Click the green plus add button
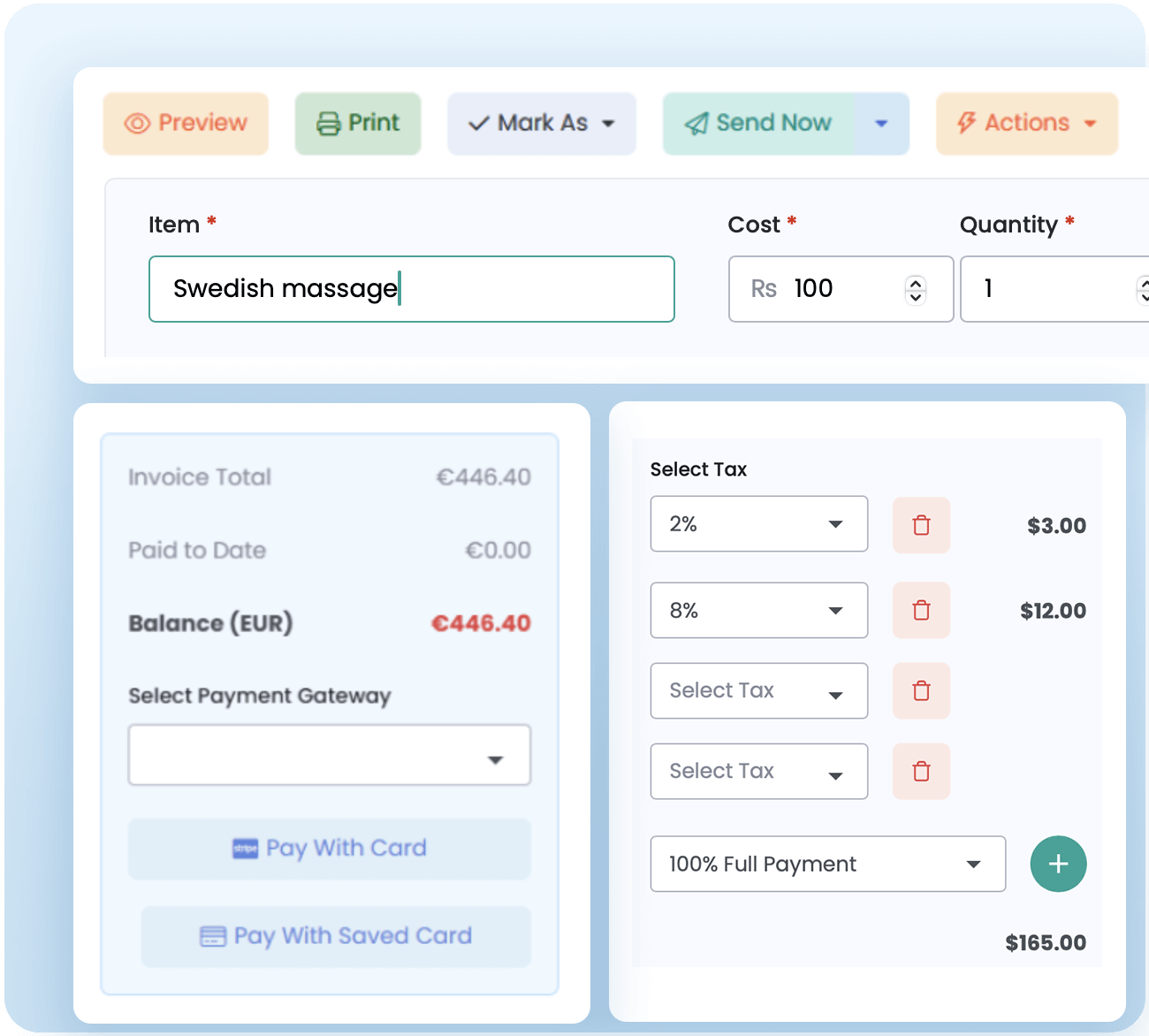Image resolution: width=1149 pixels, height=1036 pixels. 1058,864
